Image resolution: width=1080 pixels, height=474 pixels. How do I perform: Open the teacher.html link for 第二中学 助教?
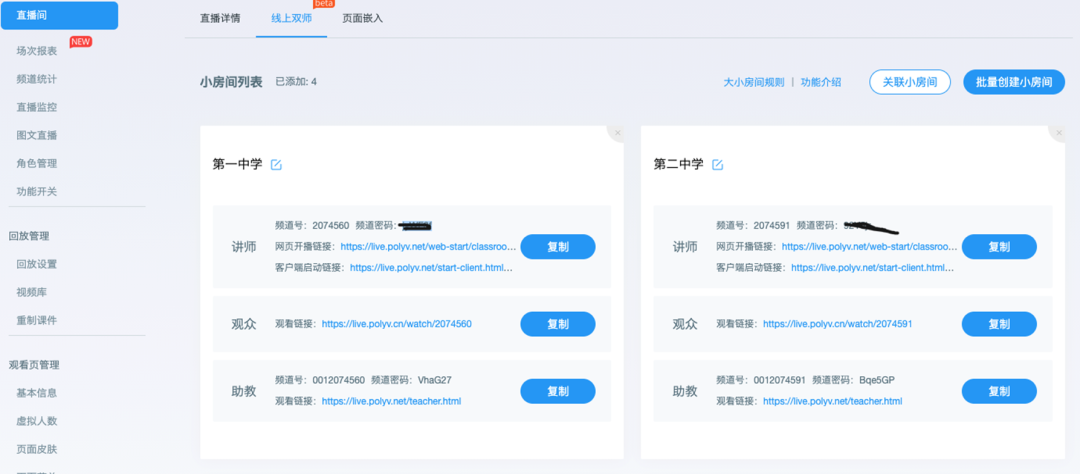pyautogui.click(x=832, y=401)
